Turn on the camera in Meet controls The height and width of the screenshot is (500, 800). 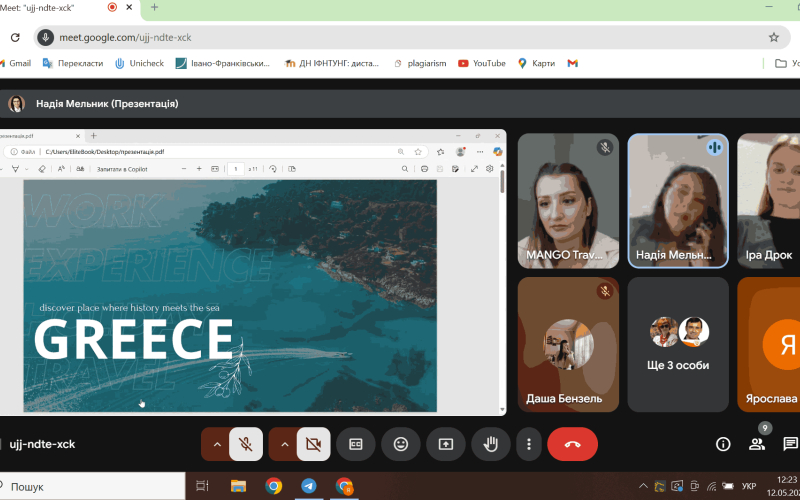click(x=313, y=444)
